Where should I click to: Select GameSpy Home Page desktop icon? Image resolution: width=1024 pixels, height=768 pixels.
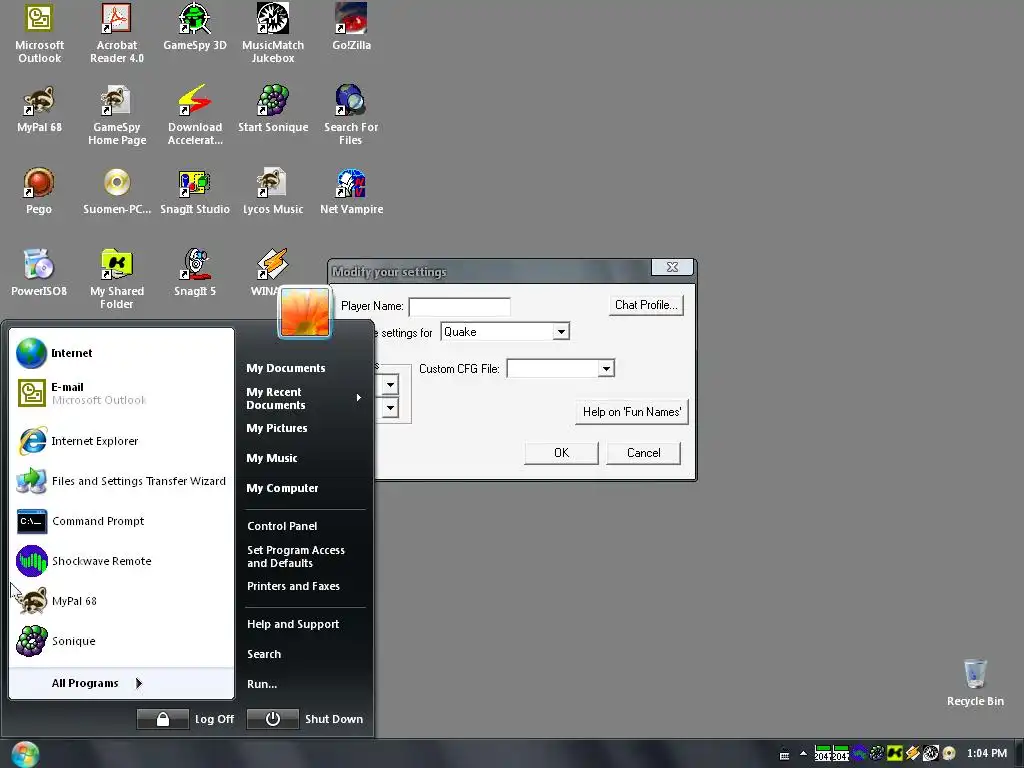coord(117,116)
